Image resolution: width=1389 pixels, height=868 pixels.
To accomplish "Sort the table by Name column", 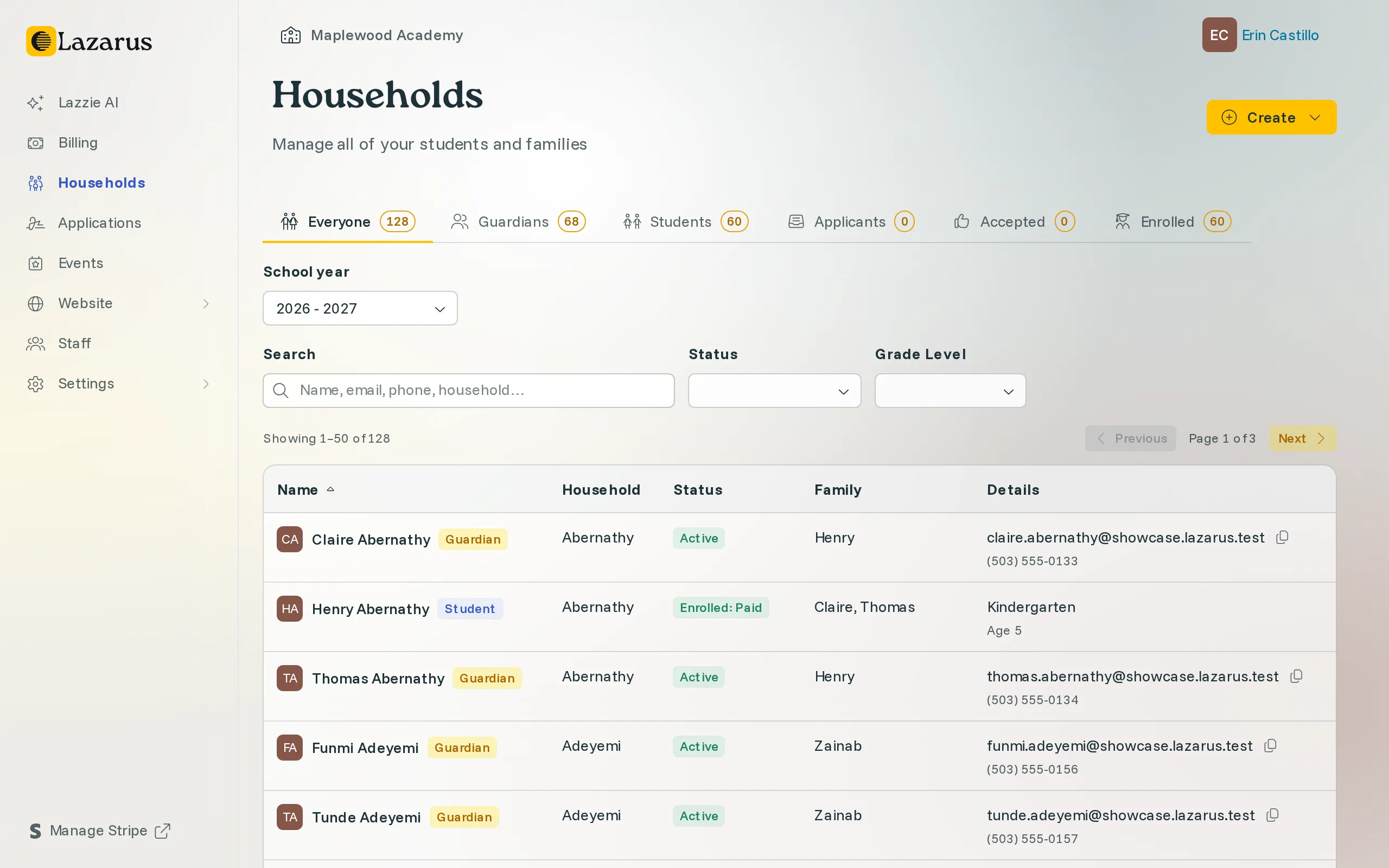I will tap(305, 490).
